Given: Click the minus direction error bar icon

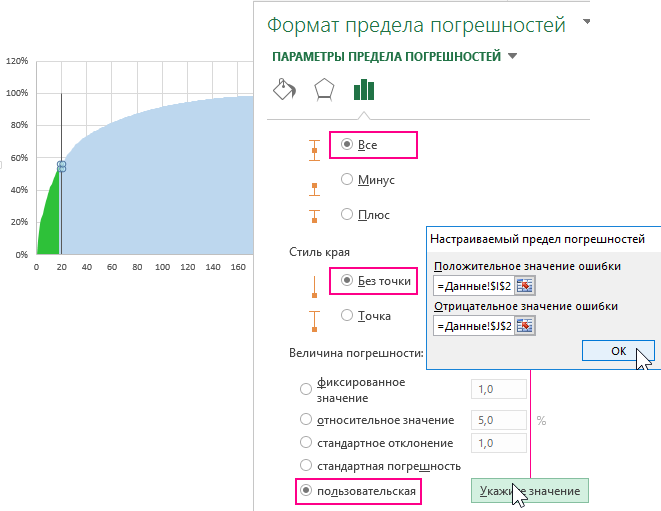Looking at the screenshot, I should pyautogui.click(x=314, y=189).
